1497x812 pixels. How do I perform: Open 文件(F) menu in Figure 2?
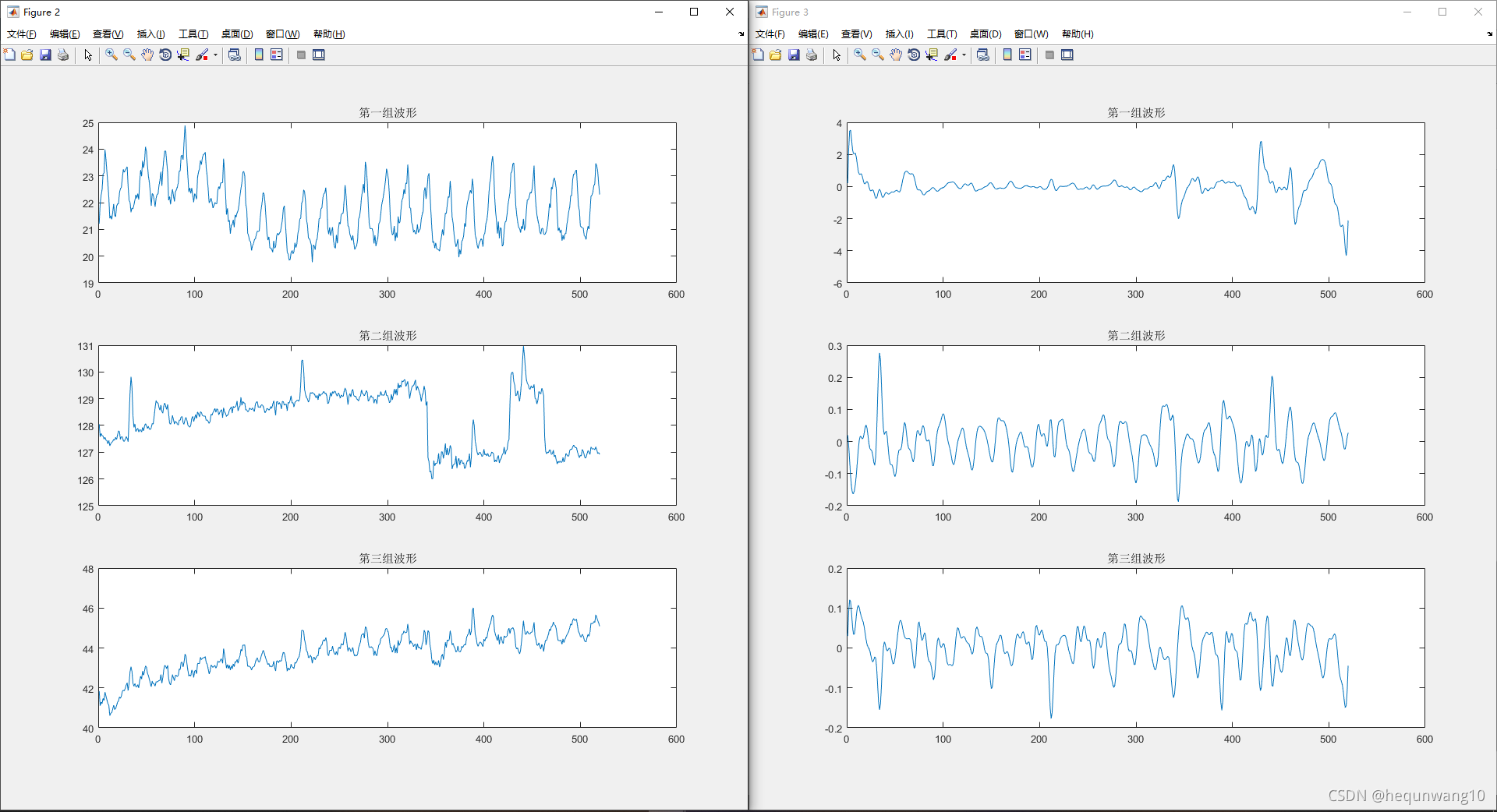(x=22, y=34)
